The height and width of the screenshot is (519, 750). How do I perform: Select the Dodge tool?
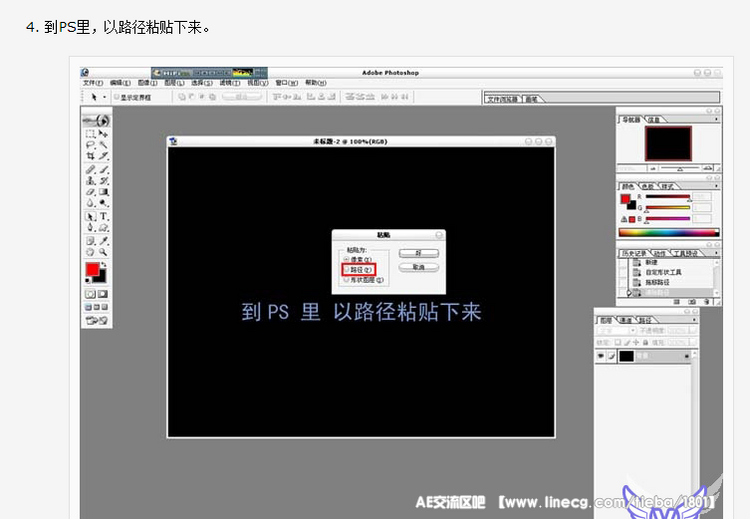coord(103,203)
